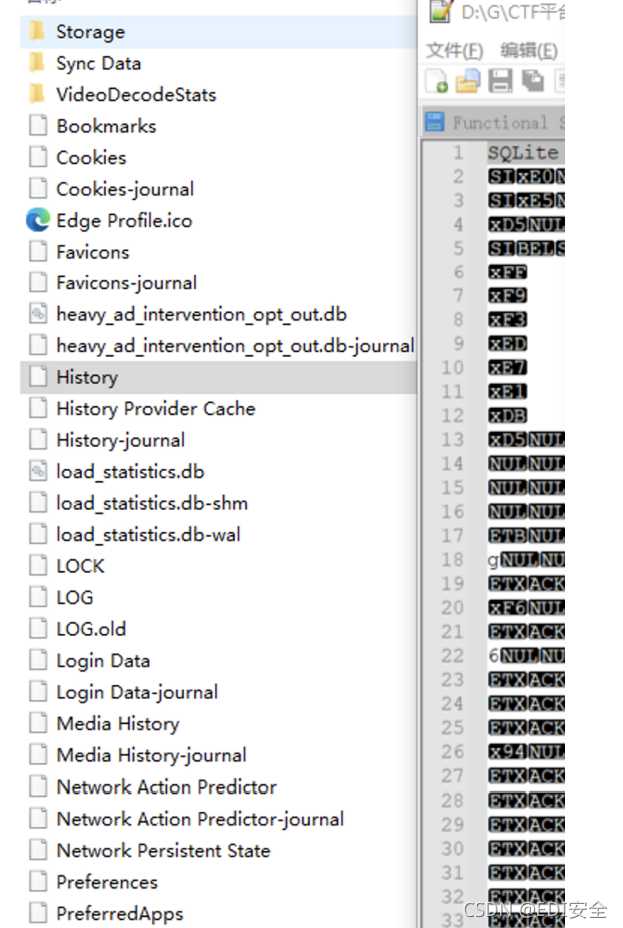Click the file icon beside Favicons
Image resolution: width=623 pixels, height=928 pixels.
(x=38, y=251)
